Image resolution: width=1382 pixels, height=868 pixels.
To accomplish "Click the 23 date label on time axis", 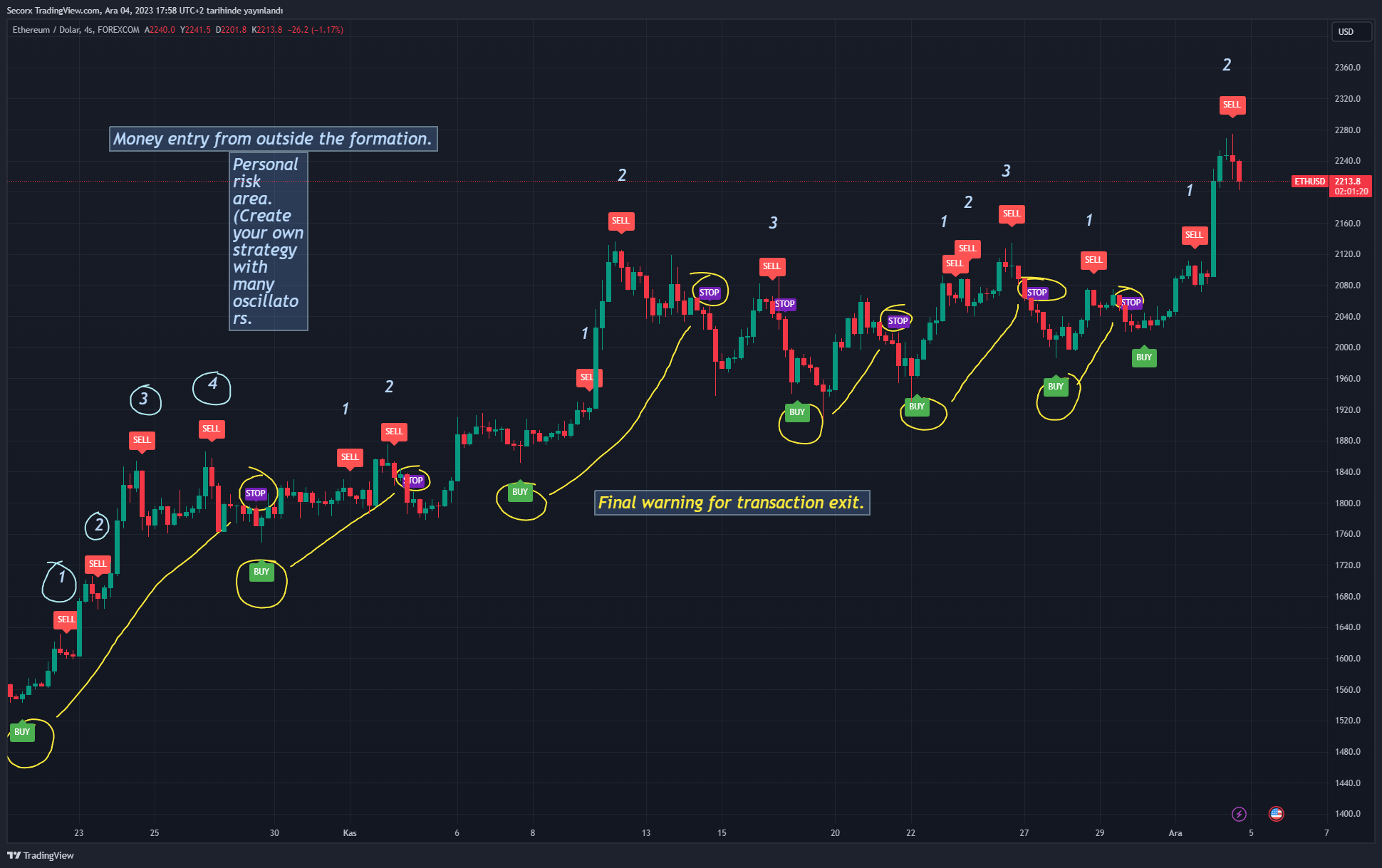I will (79, 833).
